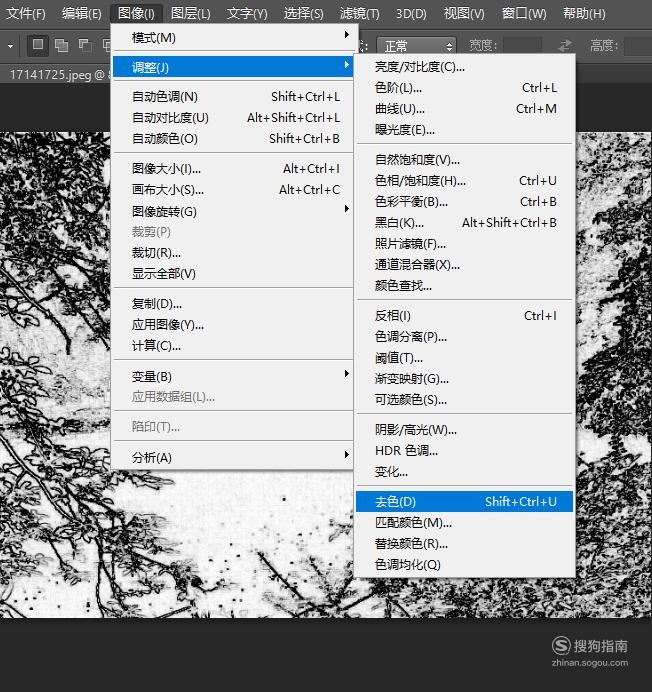Open 通道混合器(X)... adjustment

click(x=464, y=265)
